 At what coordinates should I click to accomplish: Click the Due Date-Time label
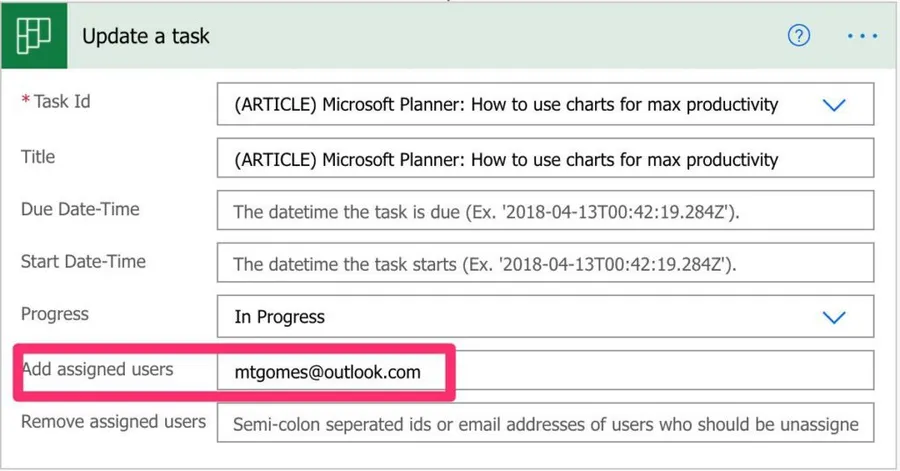80,210
